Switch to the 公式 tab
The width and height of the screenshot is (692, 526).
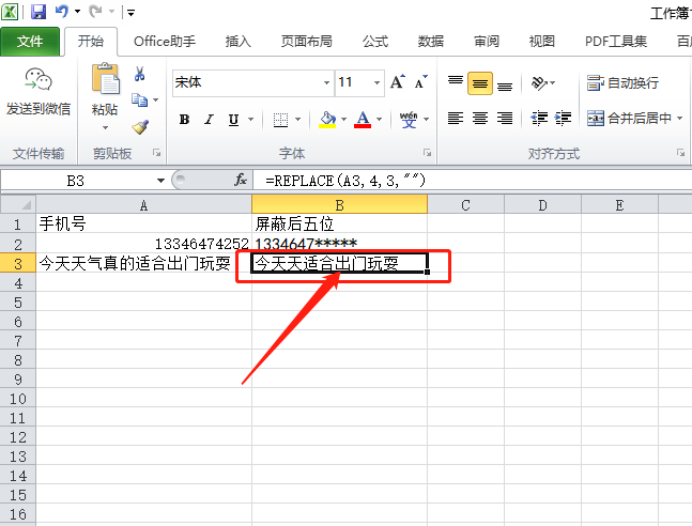(375, 41)
